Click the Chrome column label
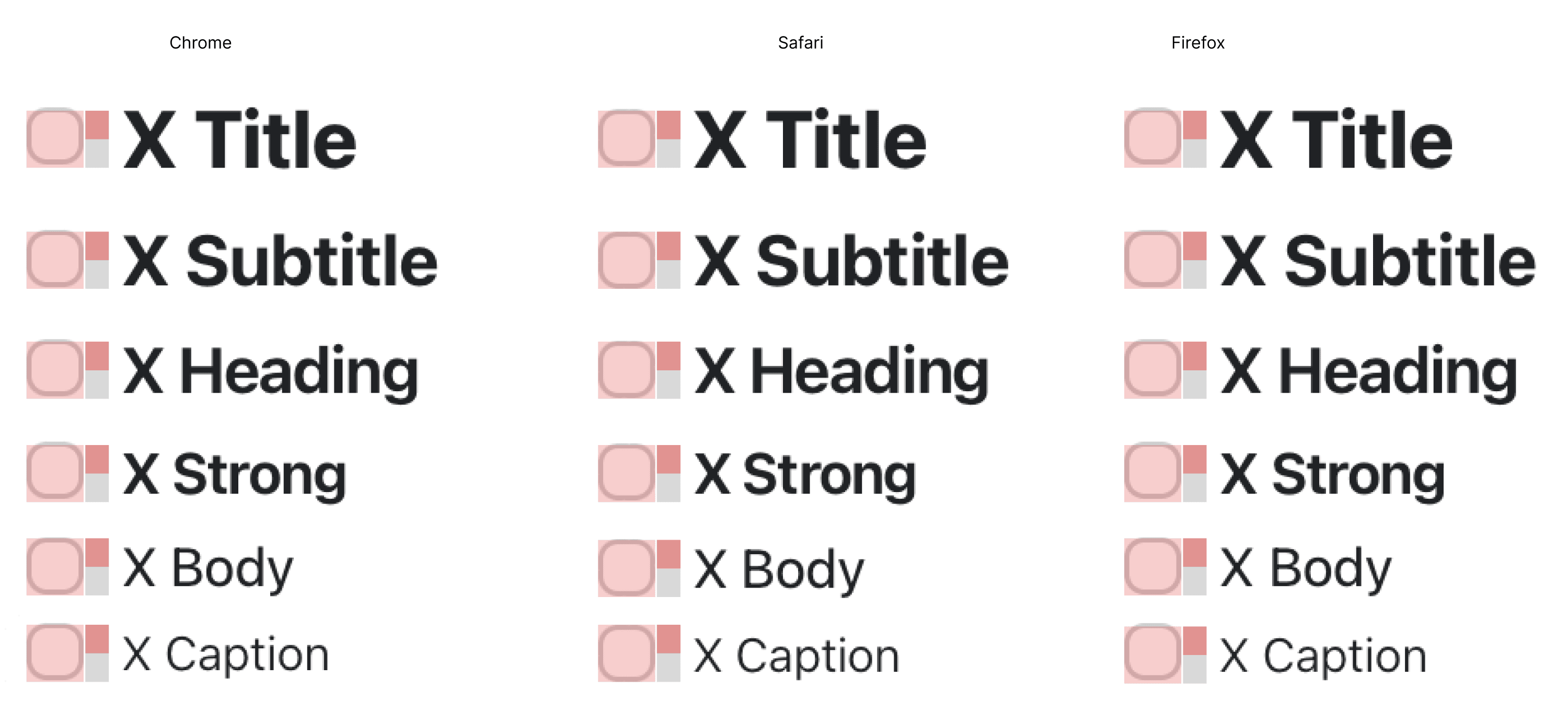Image resolution: width=1568 pixels, height=713 pixels. click(x=200, y=43)
